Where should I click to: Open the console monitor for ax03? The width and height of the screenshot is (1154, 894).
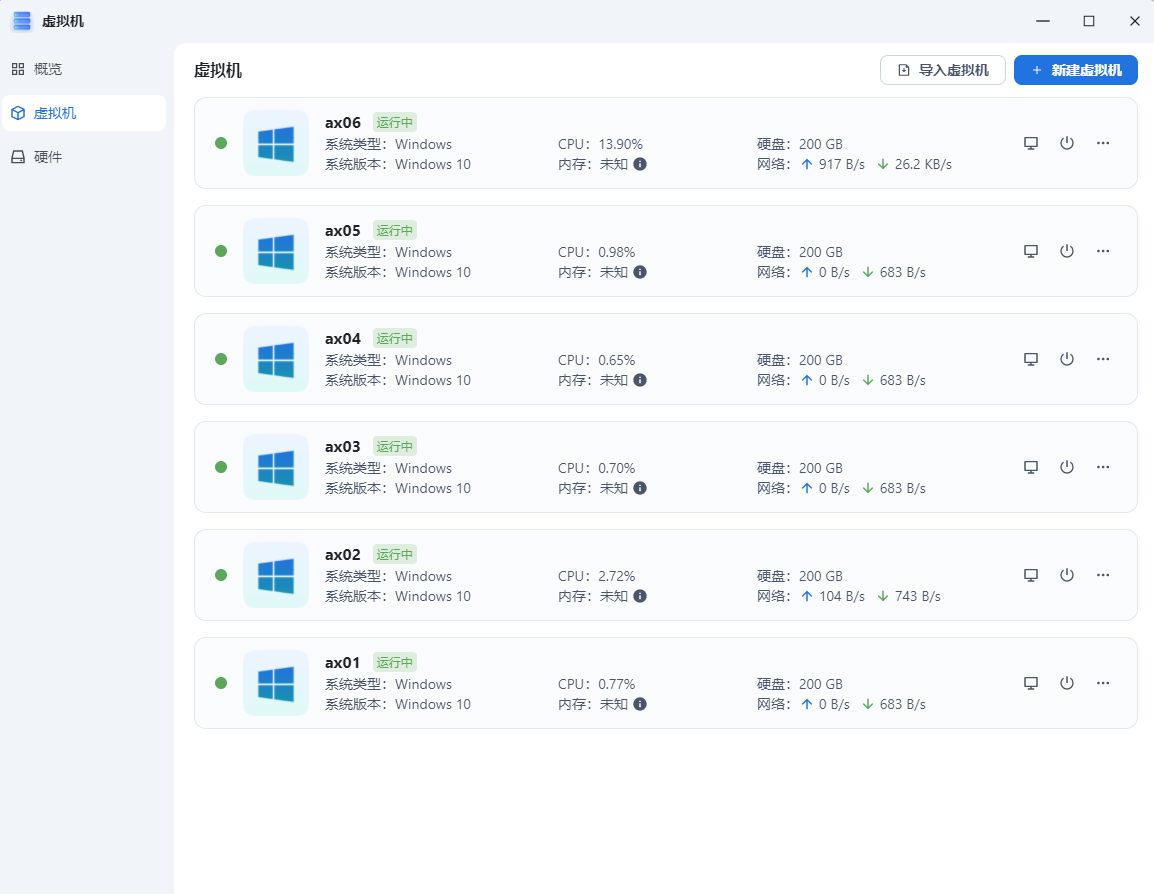click(1031, 467)
